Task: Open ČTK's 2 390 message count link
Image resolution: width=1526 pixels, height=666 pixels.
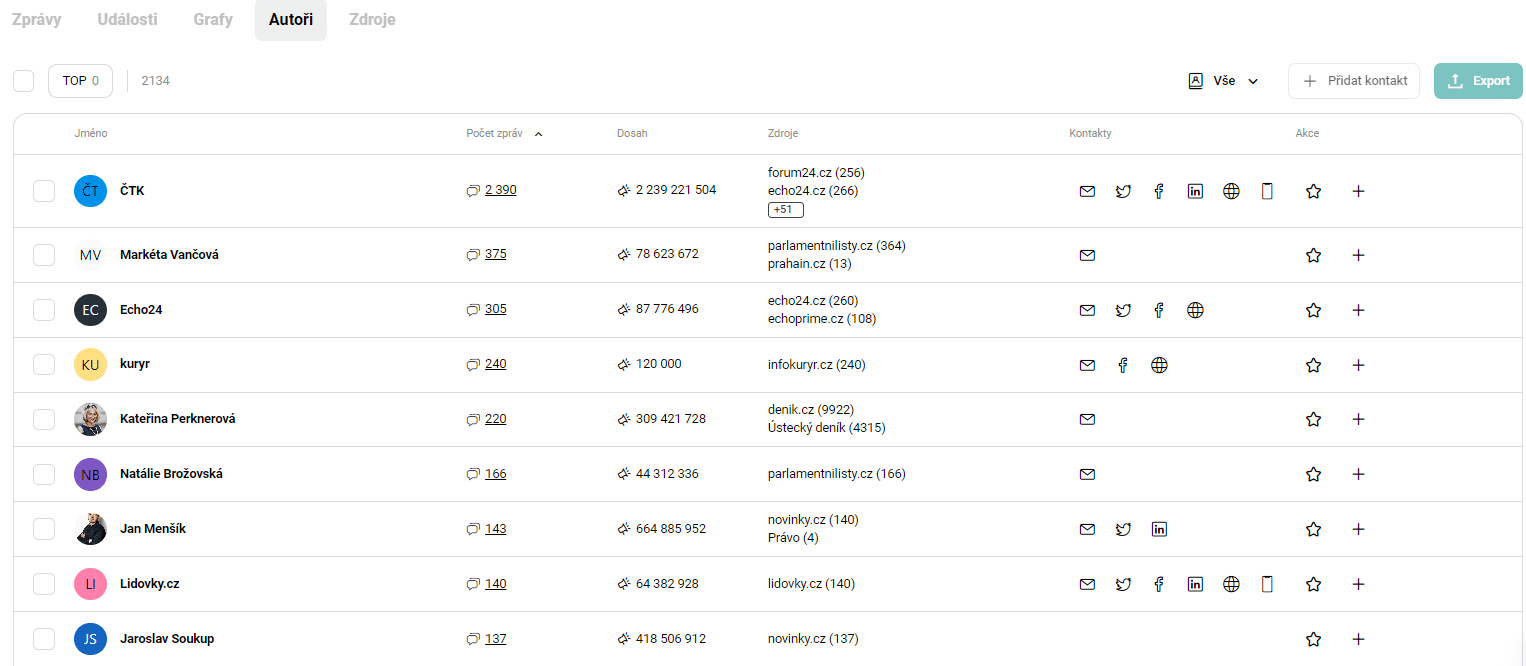Action: [x=500, y=190]
